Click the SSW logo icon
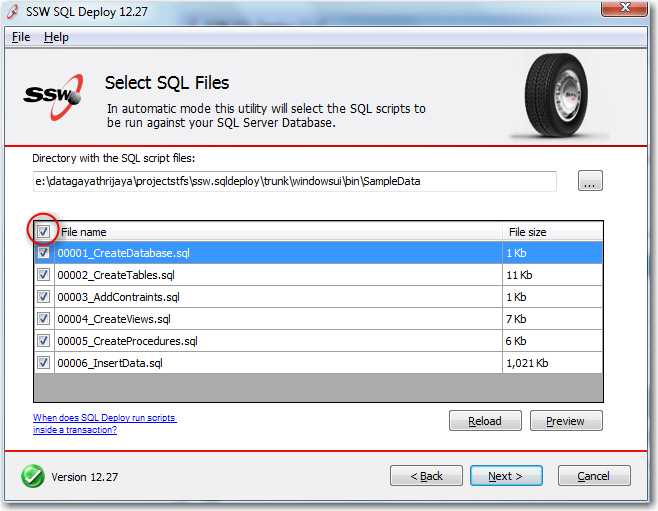This screenshot has width=658, height=511. point(53,97)
